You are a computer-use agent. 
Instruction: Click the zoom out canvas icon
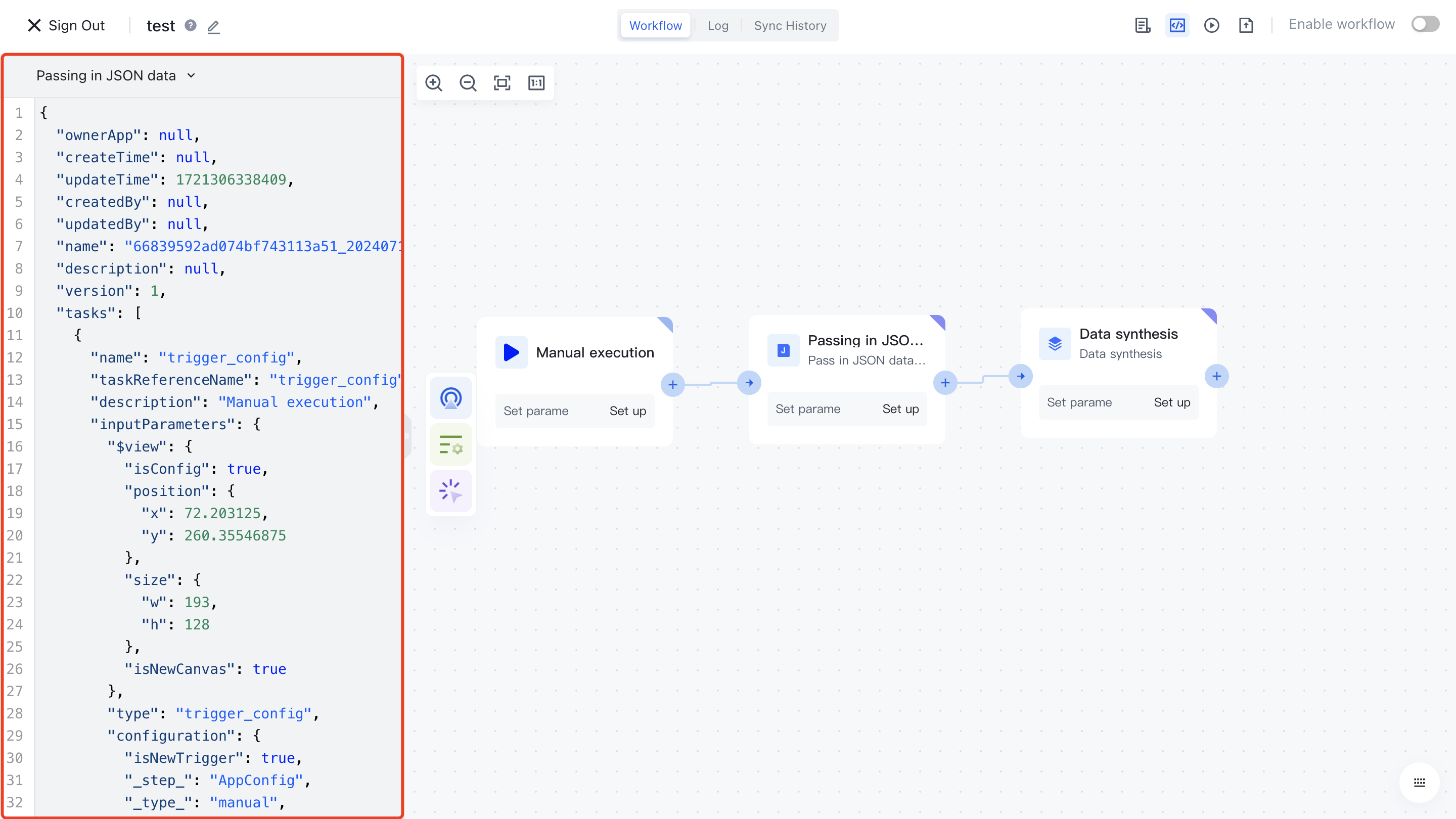pyautogui.click(x=468, y=83)
